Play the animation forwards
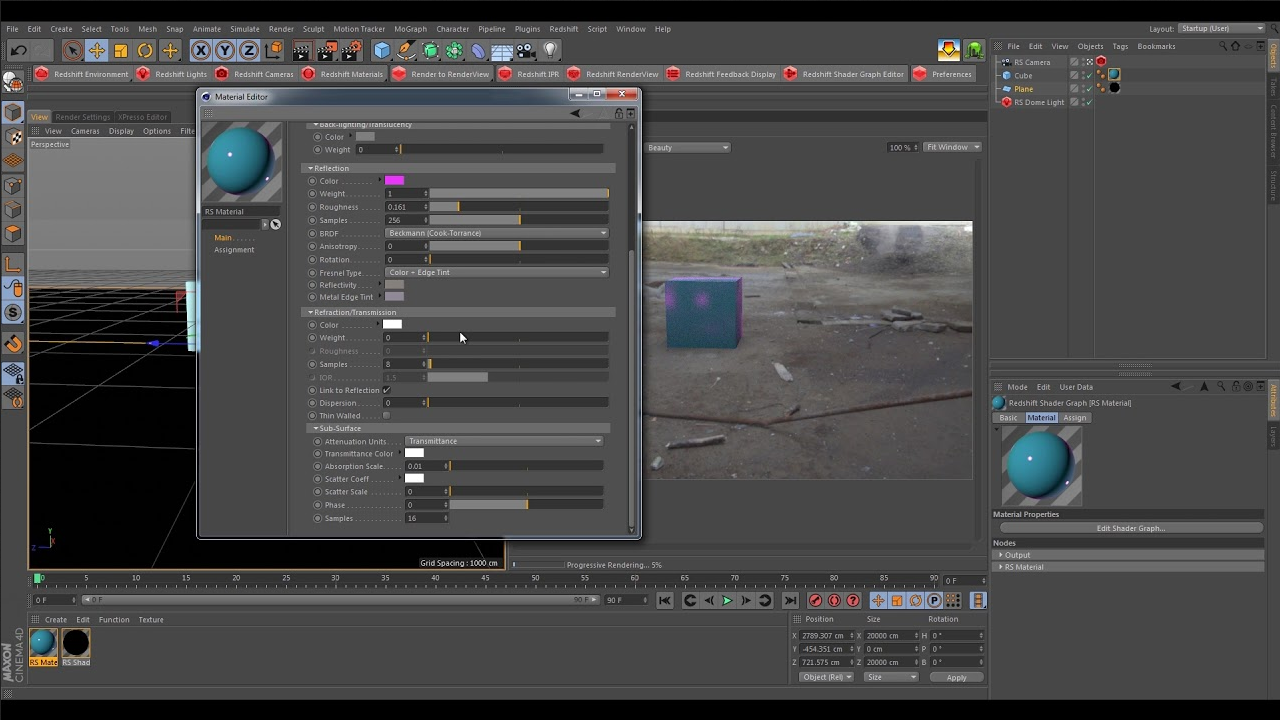Viewport: 1280px width, 720px height. pos(727,601)
